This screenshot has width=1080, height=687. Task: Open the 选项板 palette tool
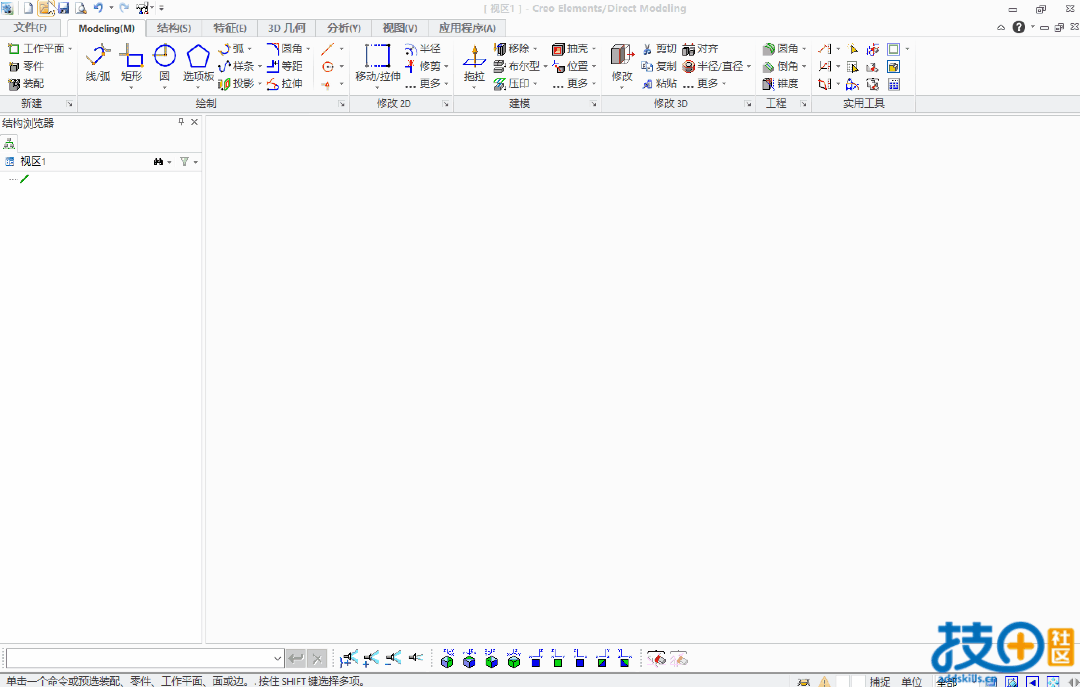tap(198, 63)
